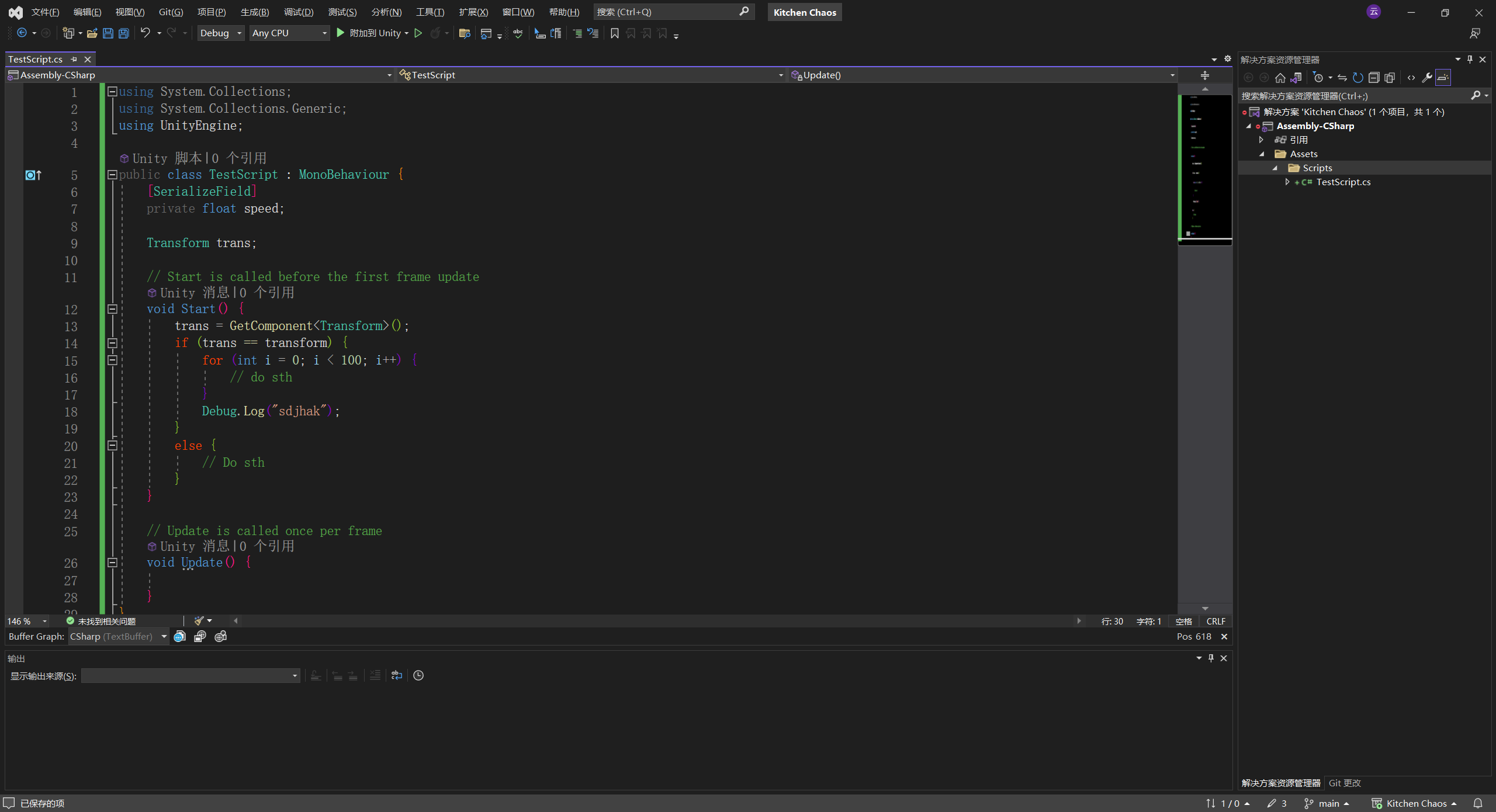Click the main branch in status bar
The width and height of the screenshot is (1496, 812).
[1328, 803]
